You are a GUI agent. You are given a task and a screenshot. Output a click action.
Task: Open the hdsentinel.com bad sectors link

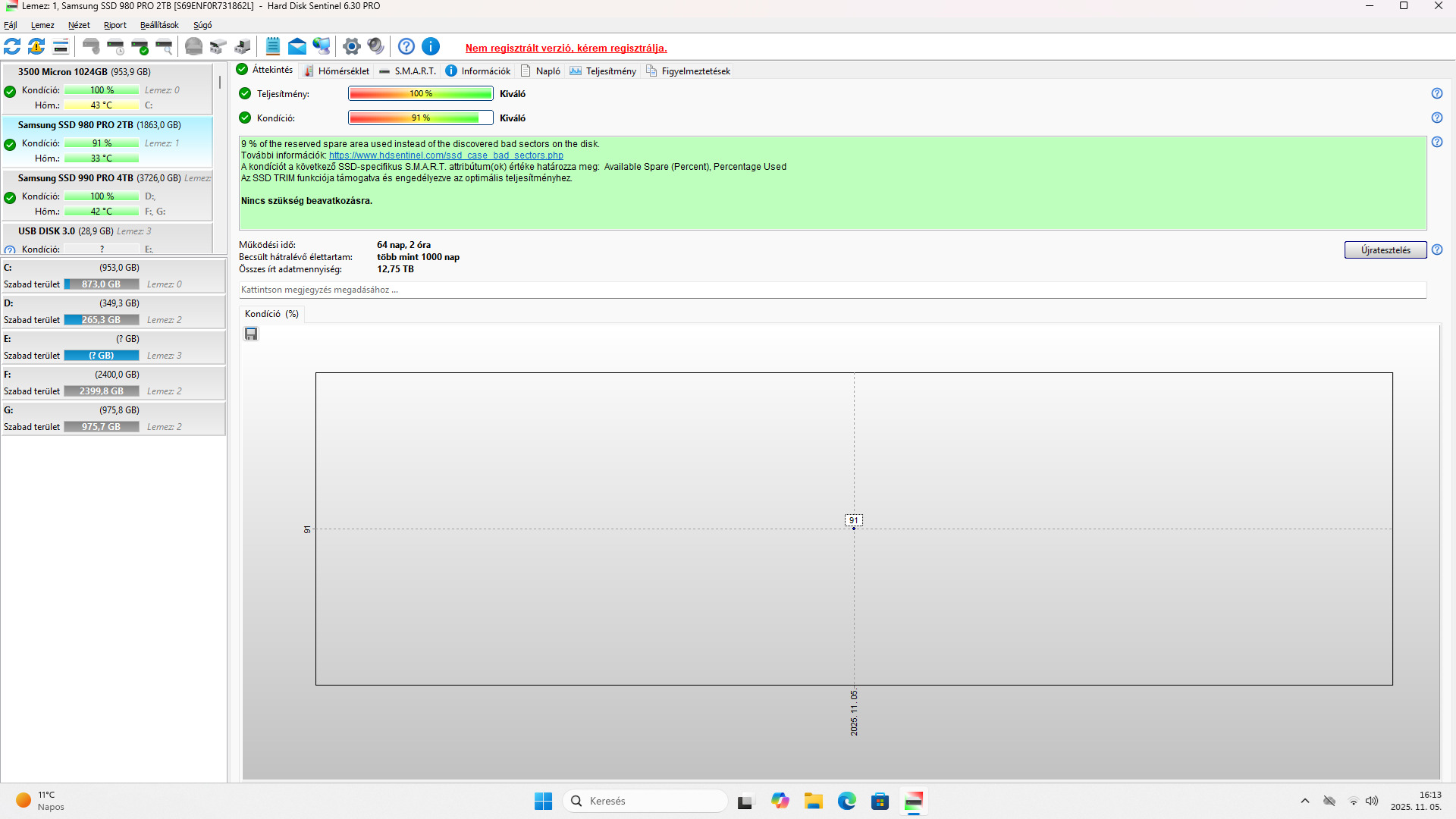pyautogui.click(x=446, y=155)
